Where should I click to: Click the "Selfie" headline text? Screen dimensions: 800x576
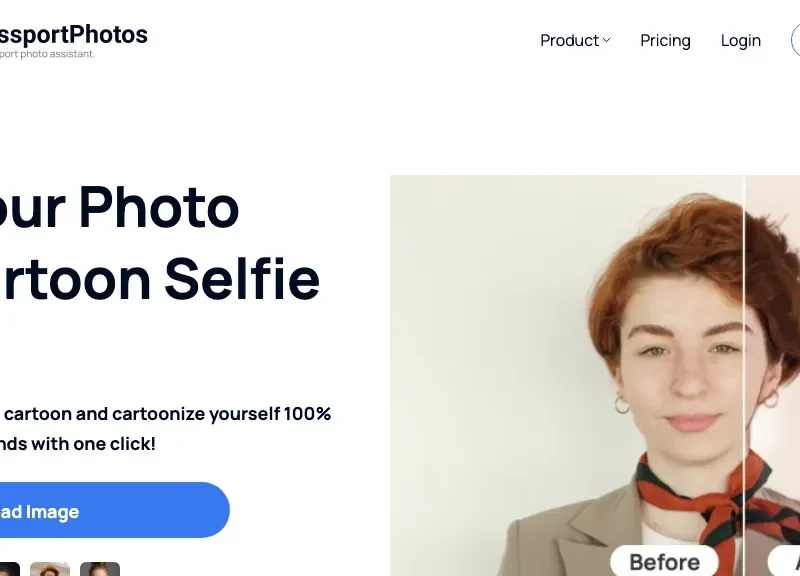tap(242, 279)
